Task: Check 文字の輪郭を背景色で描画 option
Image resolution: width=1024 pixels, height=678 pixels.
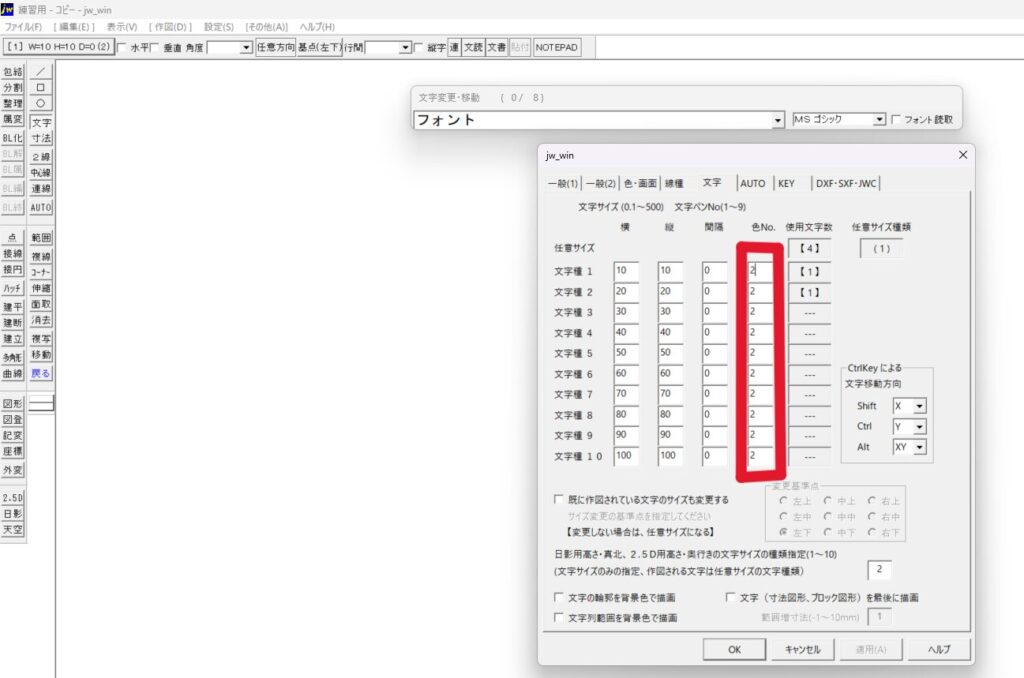Action: (559, 598)
